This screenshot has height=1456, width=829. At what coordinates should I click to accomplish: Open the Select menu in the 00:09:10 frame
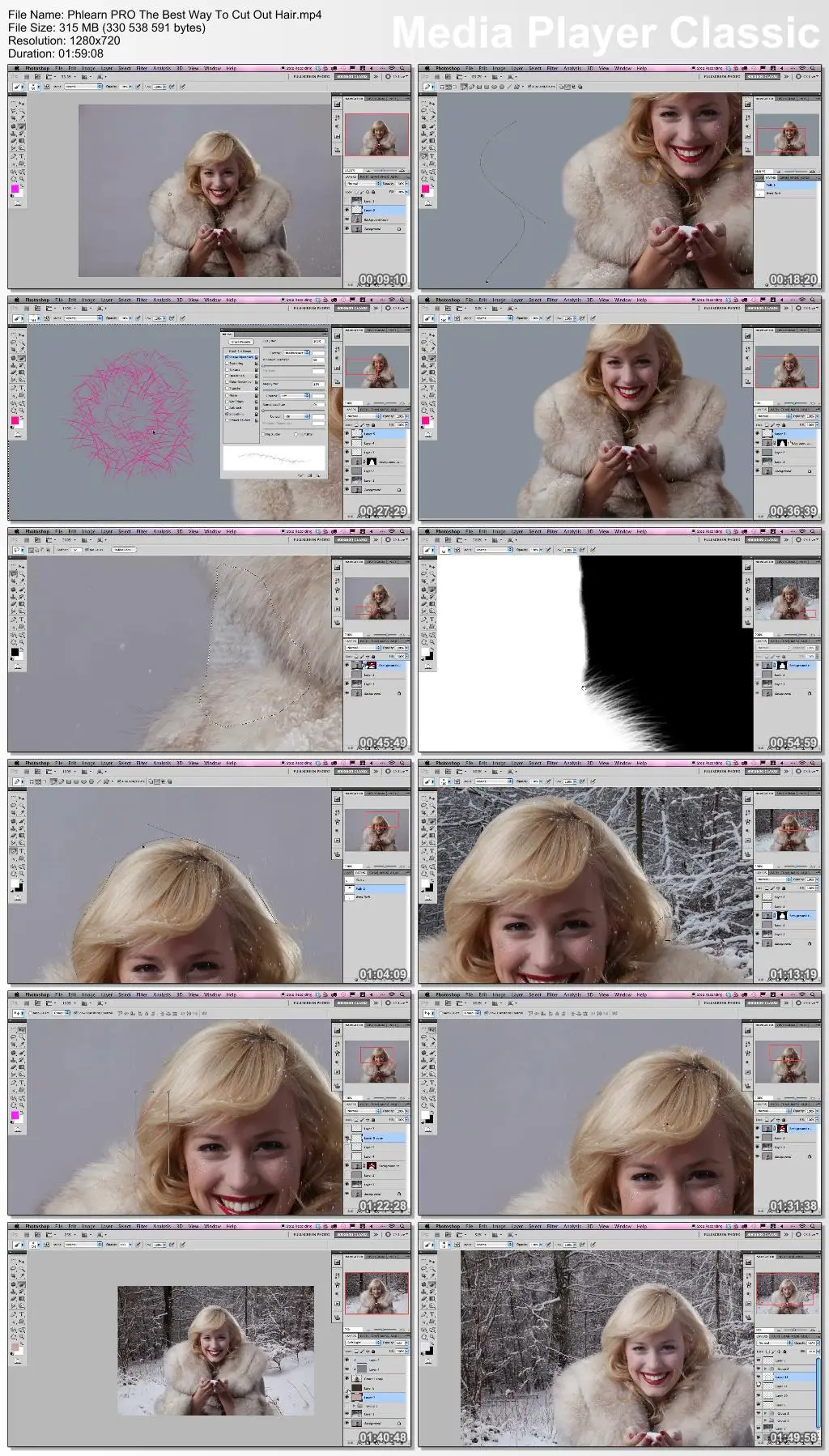125,69
